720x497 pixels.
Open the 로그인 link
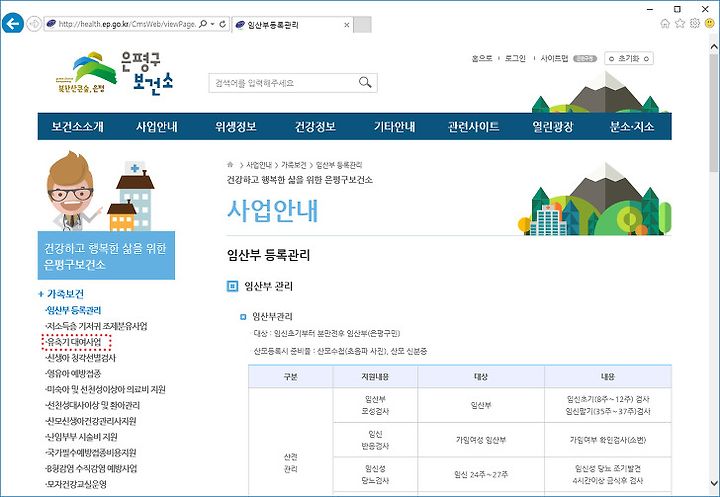click(x=515, y=58)
